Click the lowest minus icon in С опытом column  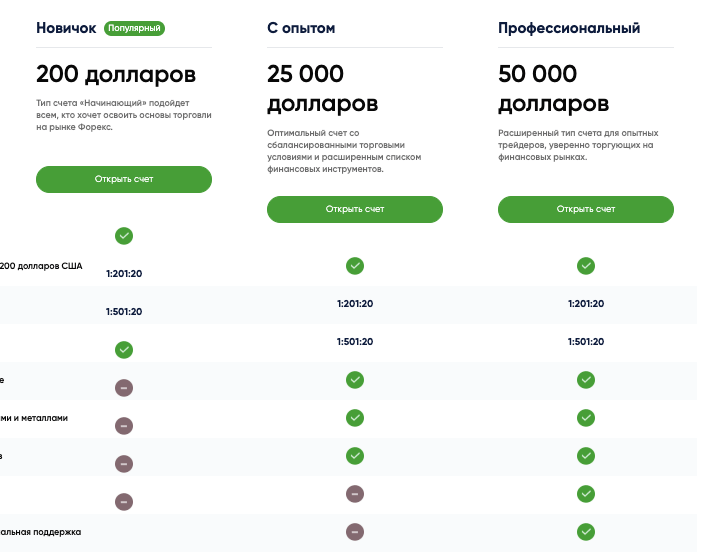(355, 532)
